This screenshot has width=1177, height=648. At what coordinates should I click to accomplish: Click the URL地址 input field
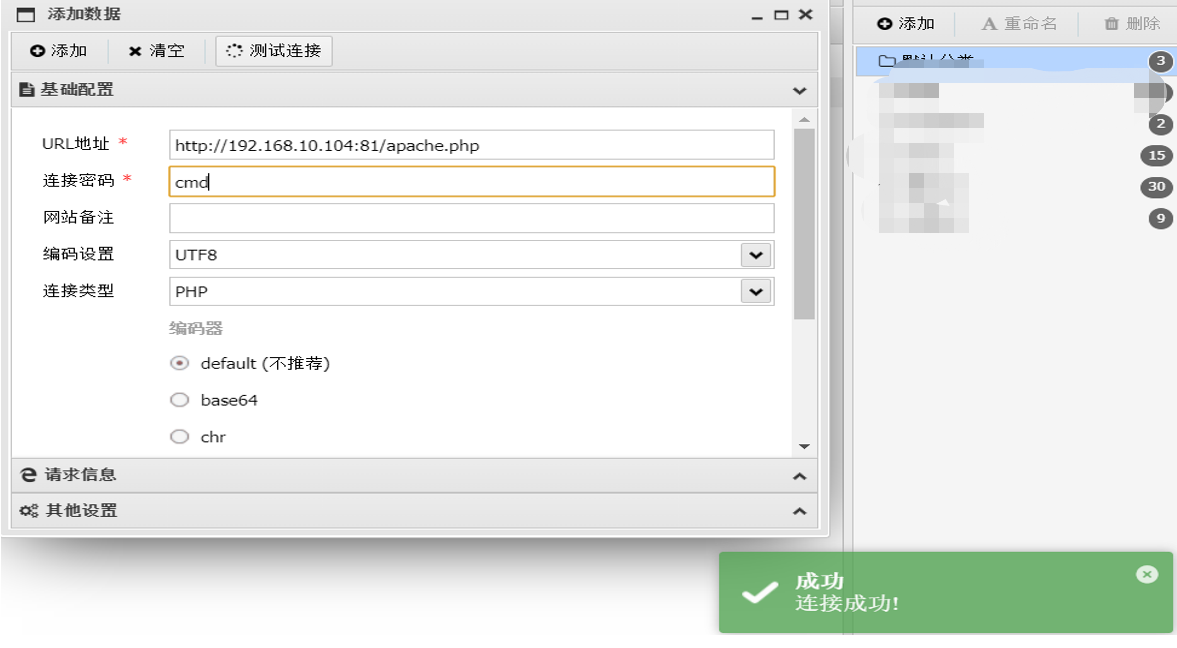471,145
